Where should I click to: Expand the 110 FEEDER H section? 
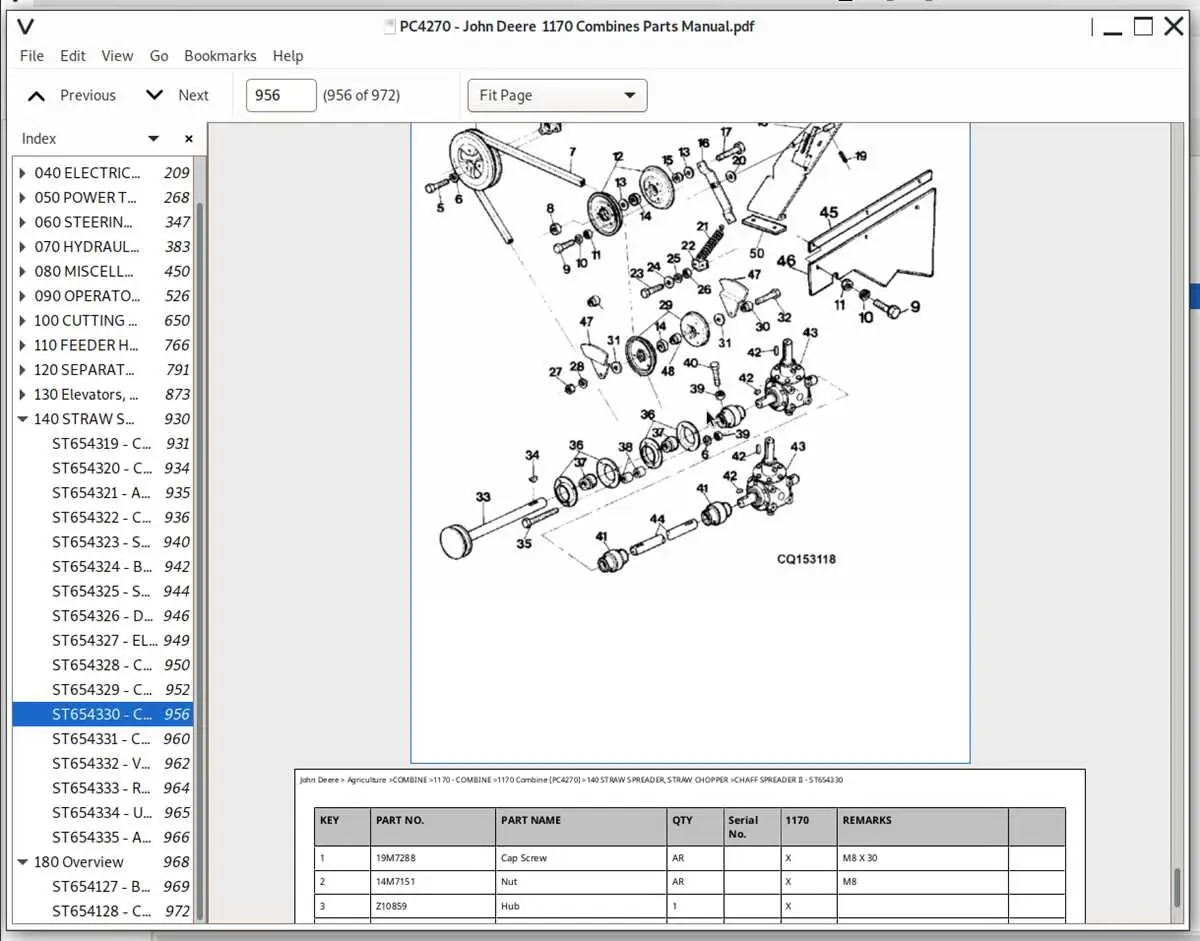click(x=23, y=345)
